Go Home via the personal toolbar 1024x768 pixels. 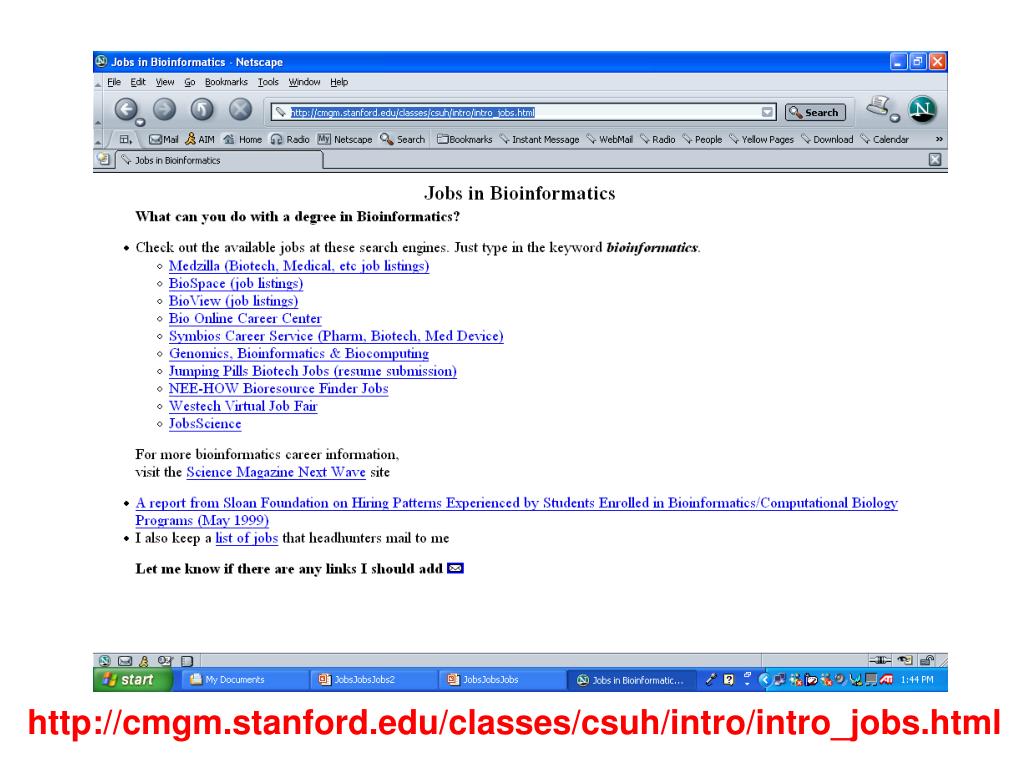click(x=242, y=140)
